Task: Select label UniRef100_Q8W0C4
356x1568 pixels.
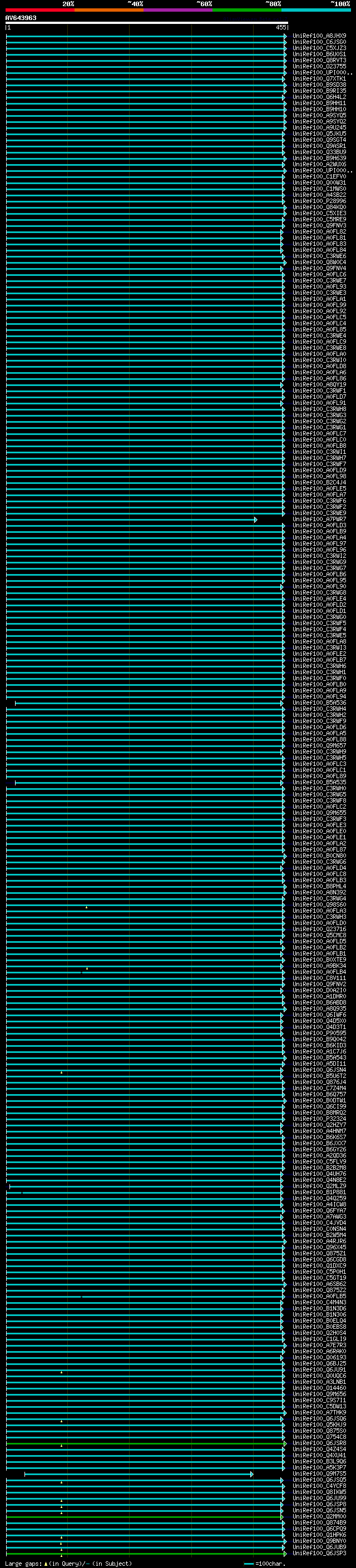Action: [319, 262]
